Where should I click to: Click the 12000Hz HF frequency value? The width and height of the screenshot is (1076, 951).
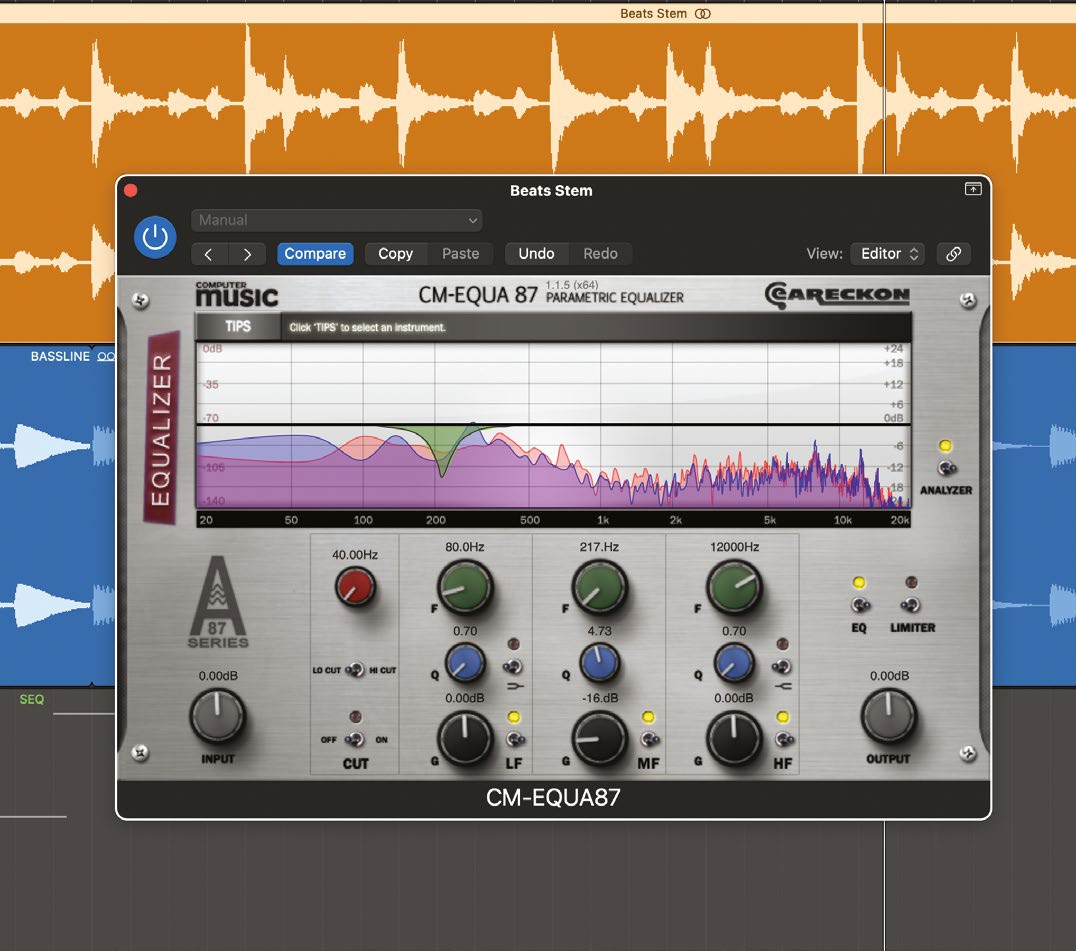[x=734, y=547]
